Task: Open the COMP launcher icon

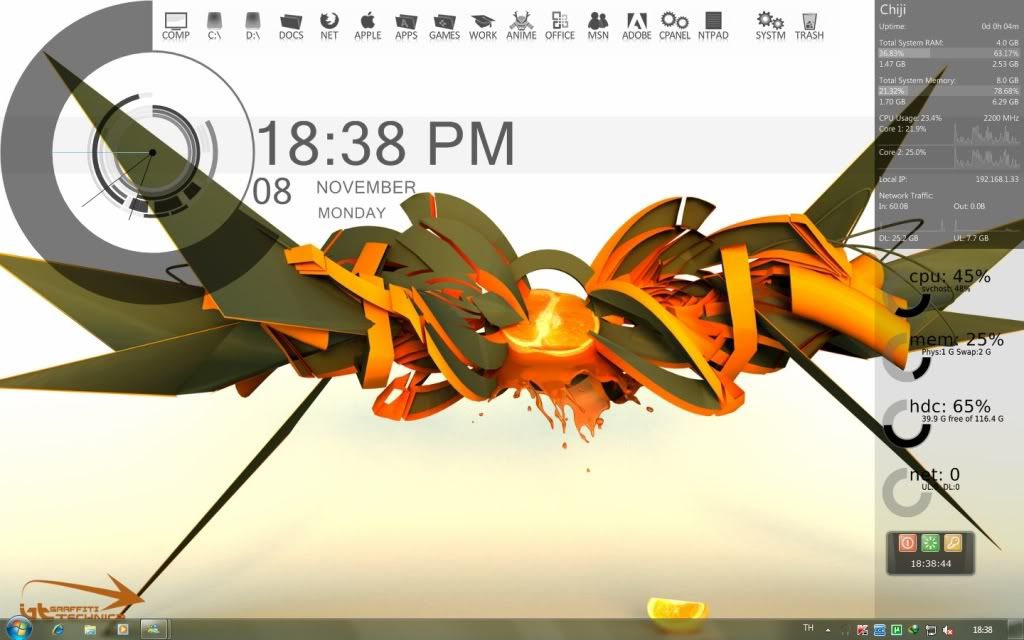Action: point(176,26)
